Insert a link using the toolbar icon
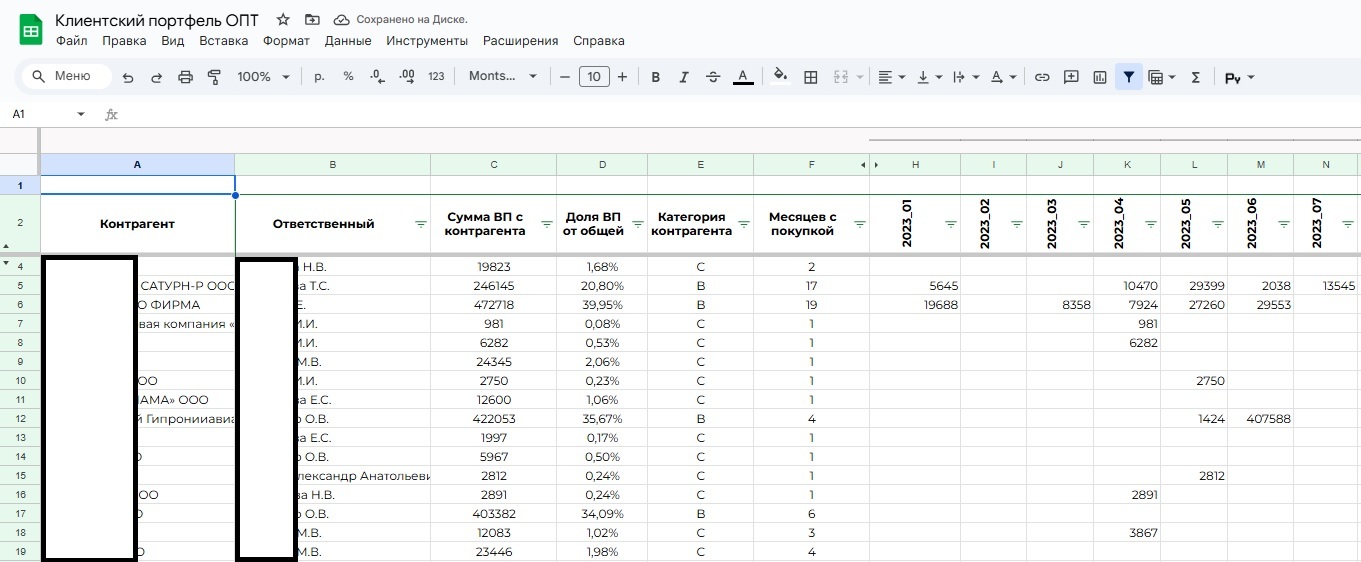 [1042, 77]
